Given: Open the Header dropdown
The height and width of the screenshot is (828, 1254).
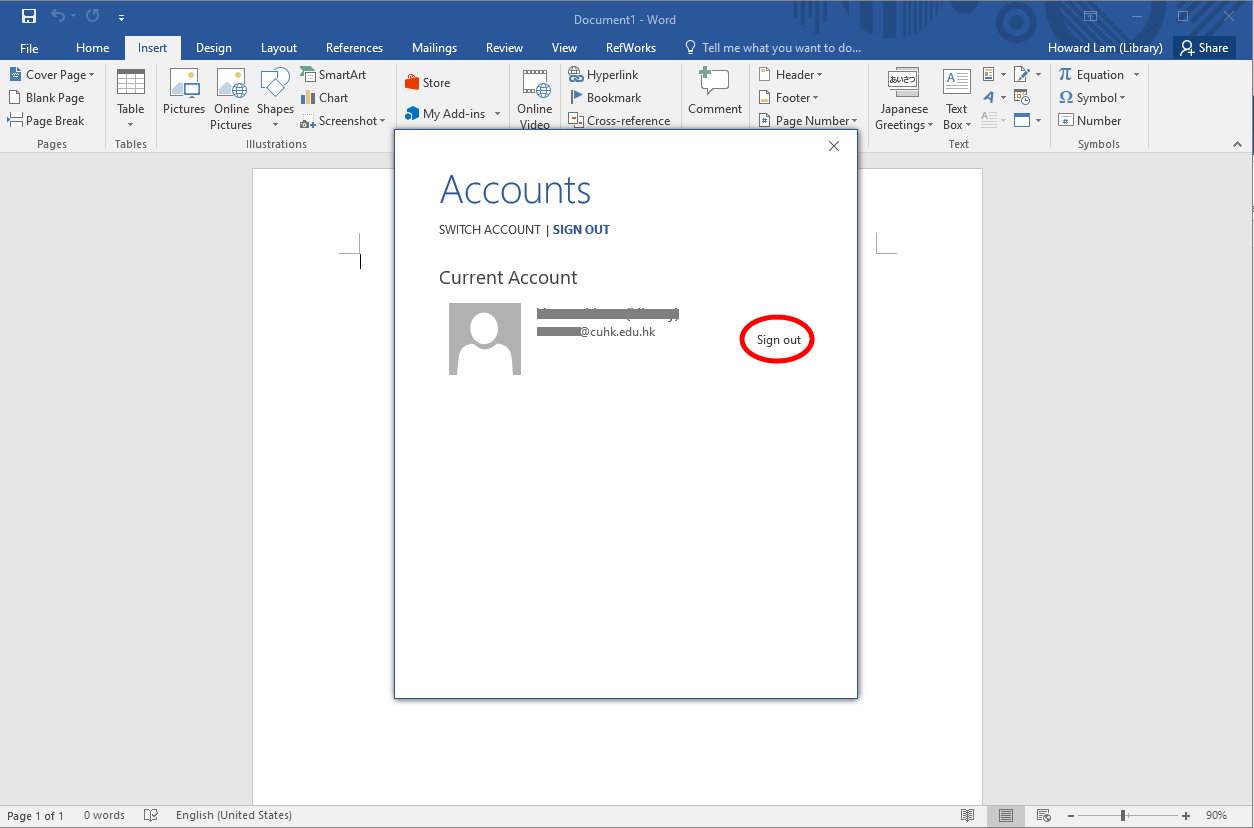Looking at the screenshot, I should pyautogui.click(x=790, y=75).
